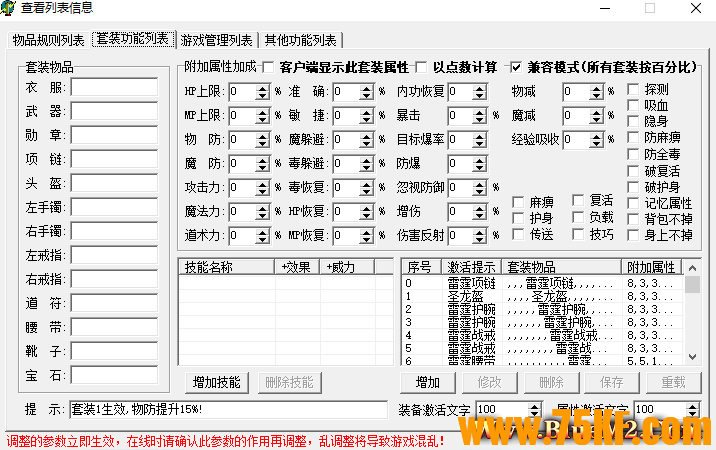Screen dimensions: 716x450
Task: Click the 增加技能 button
Action: pyautogui.click(x=216, y=382)
